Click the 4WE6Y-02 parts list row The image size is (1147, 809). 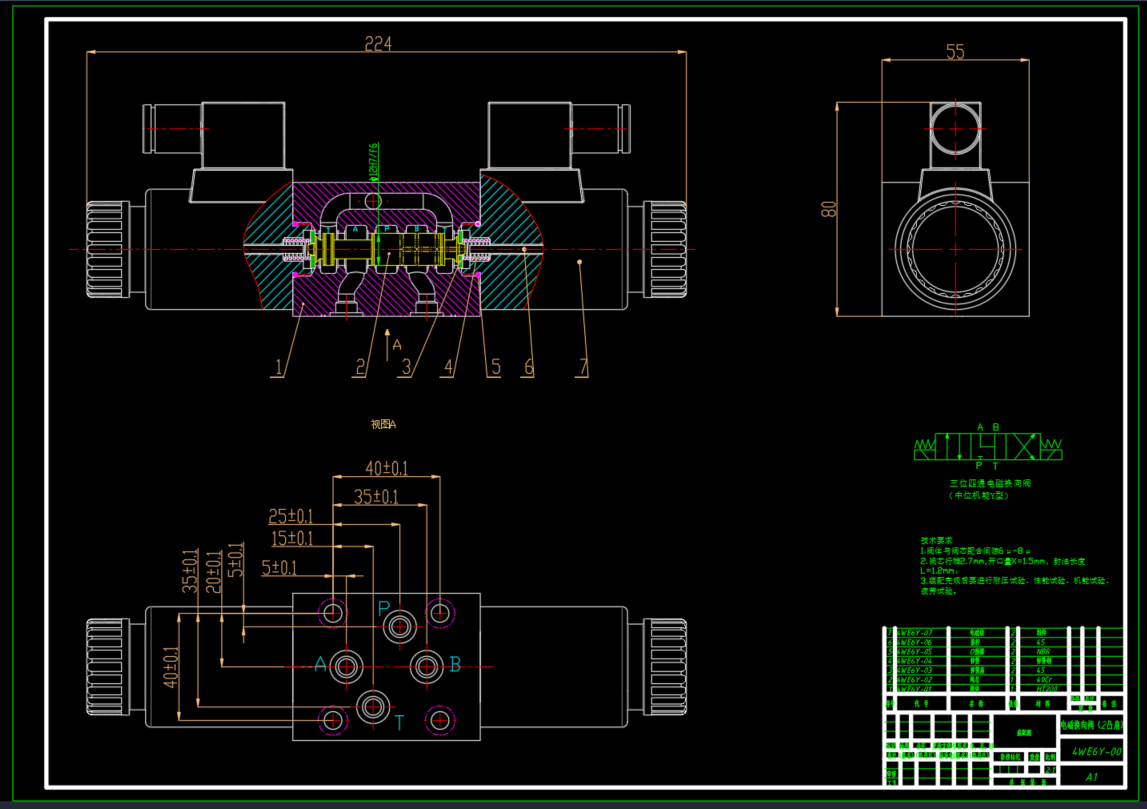point(1004,680)
